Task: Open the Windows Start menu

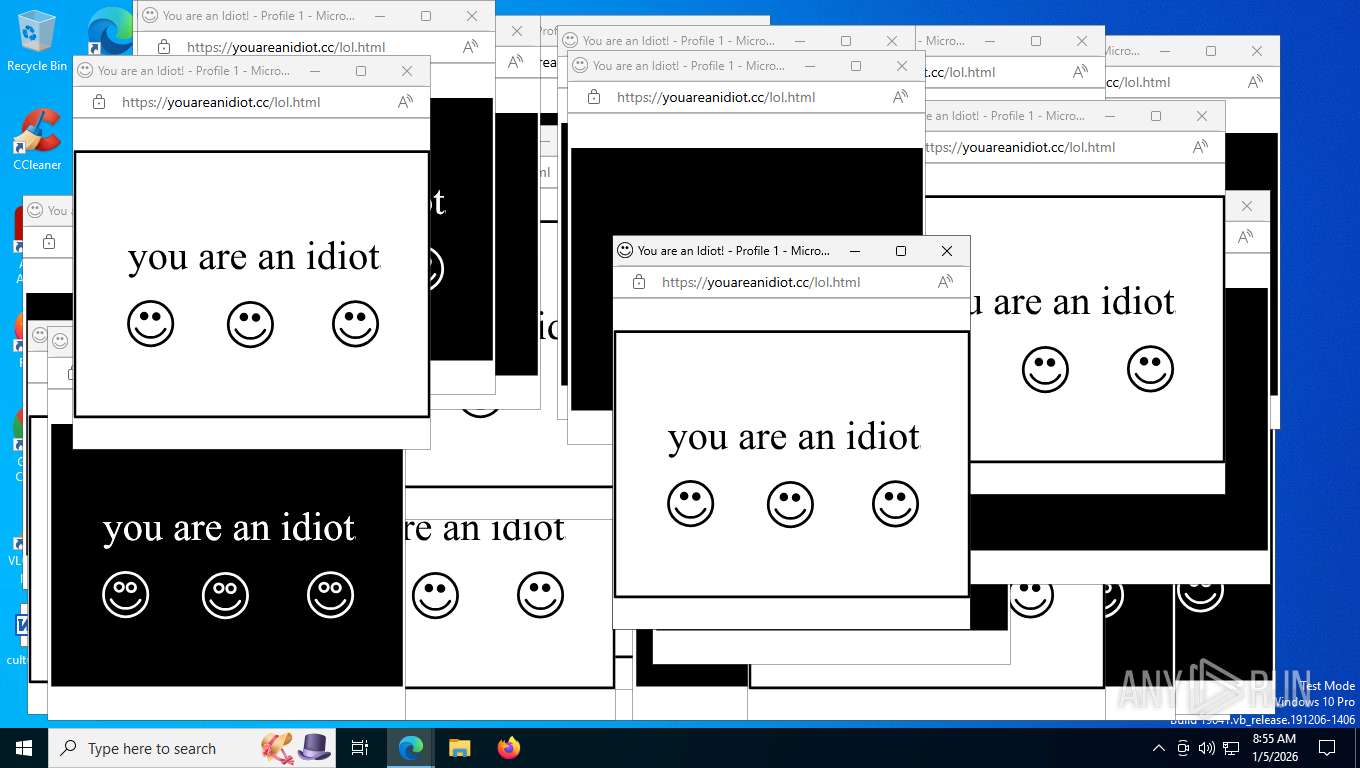Action: click(x=23, y=748)
